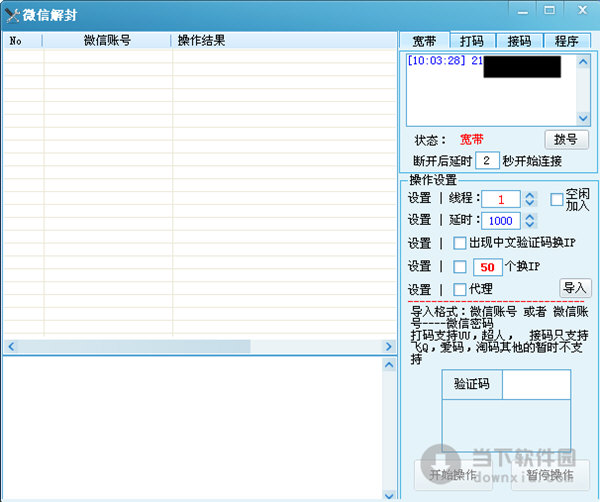This screenshot has height=502, width=600.
Task: Click the red 宽带 status text
Action: click(471, 140)
